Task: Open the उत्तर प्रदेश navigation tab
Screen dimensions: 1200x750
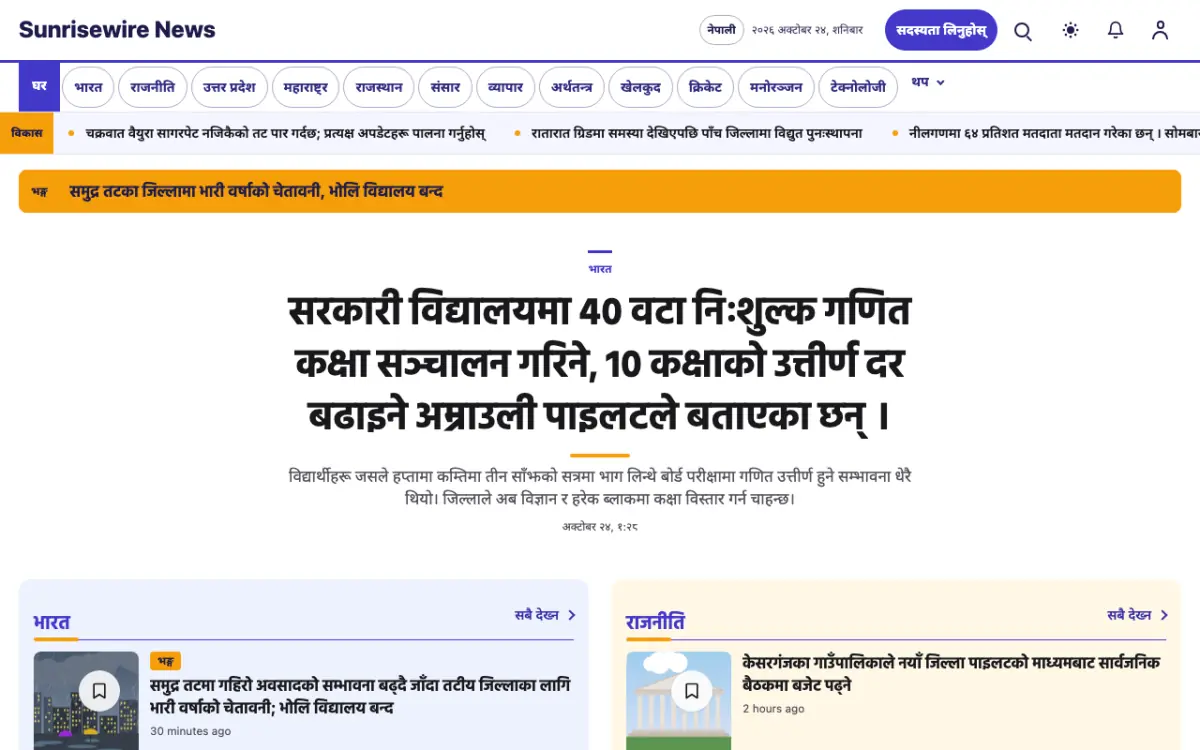Action: pos(229,87)
